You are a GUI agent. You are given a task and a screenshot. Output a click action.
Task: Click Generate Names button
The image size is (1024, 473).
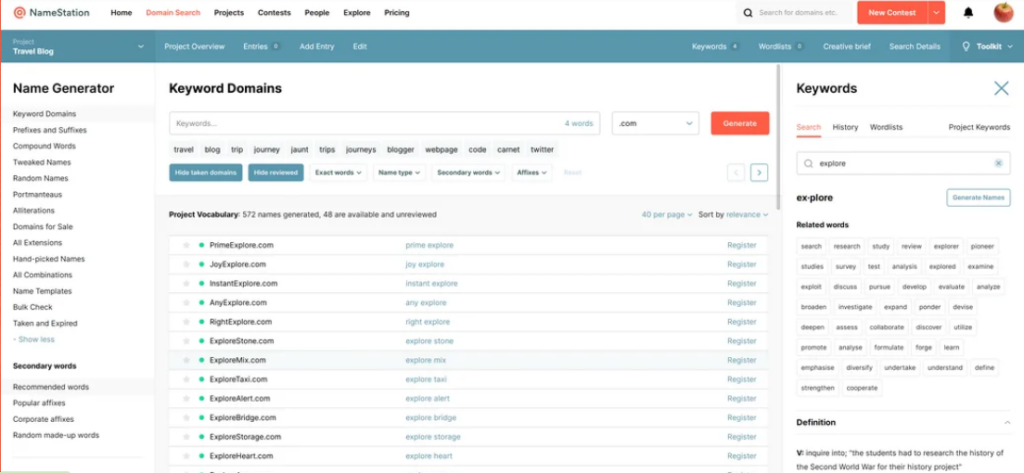pos(978,197)
